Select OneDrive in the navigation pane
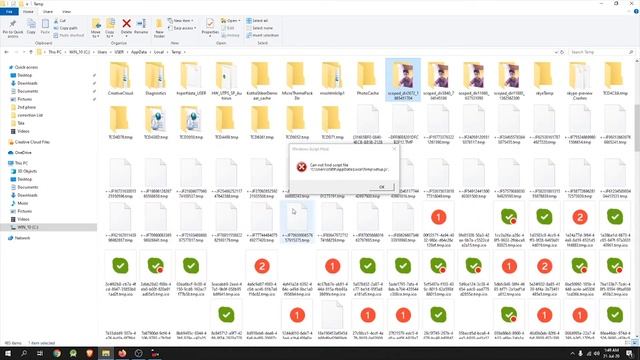Screen dimensions: 640x360 pos(23,152)
